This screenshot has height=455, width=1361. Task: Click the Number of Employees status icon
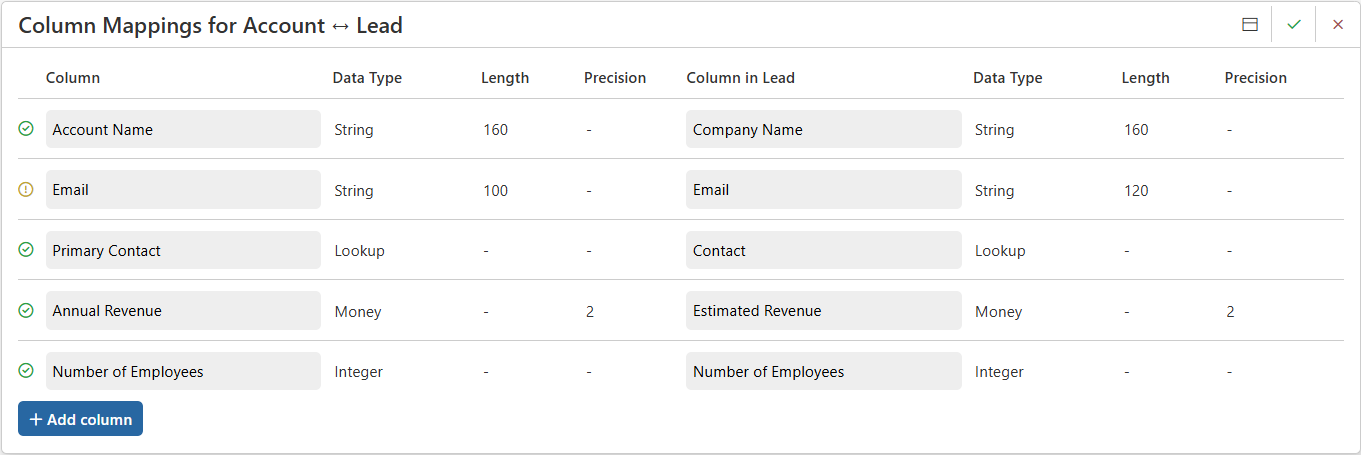coord(26,371)
